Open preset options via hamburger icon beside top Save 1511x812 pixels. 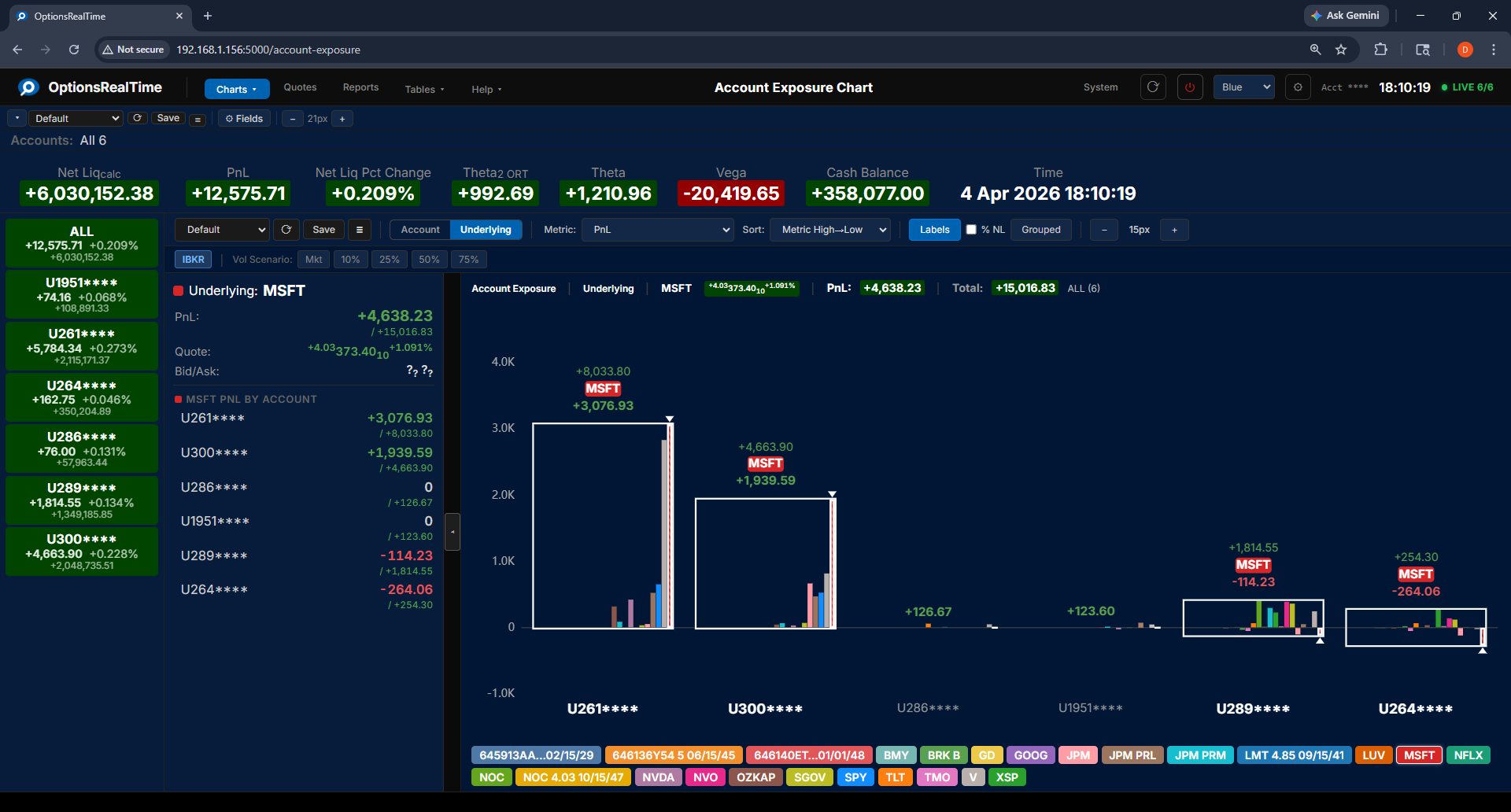(198, 119)
